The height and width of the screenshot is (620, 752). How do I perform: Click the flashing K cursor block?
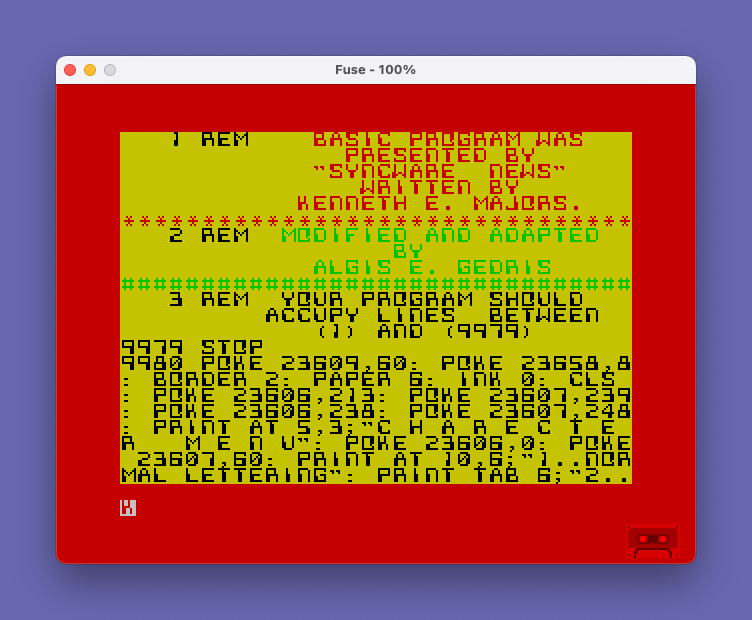click(x=128, y=508)
